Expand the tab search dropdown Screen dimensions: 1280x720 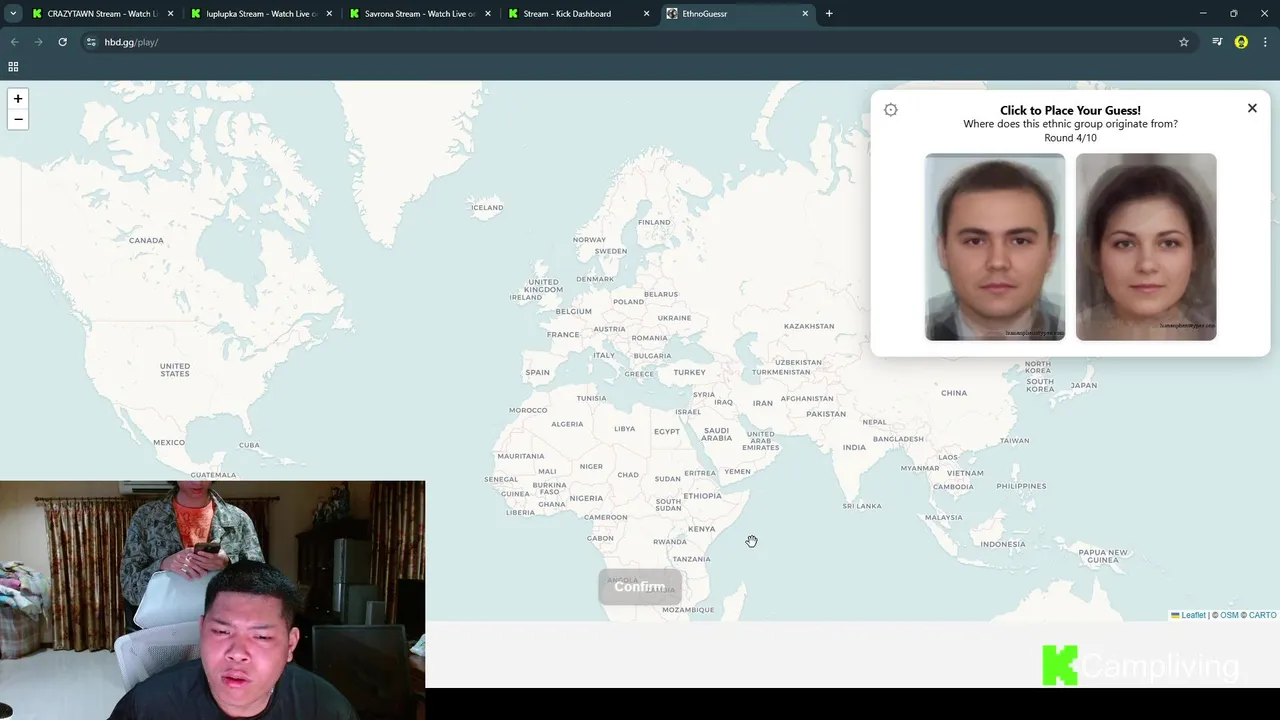tap(13, 14)
